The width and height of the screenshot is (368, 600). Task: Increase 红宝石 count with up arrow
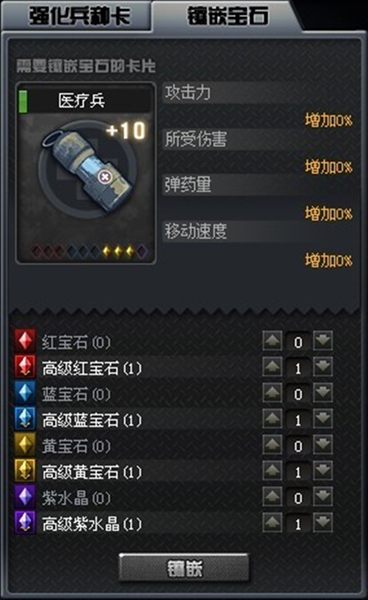[272, 341]
